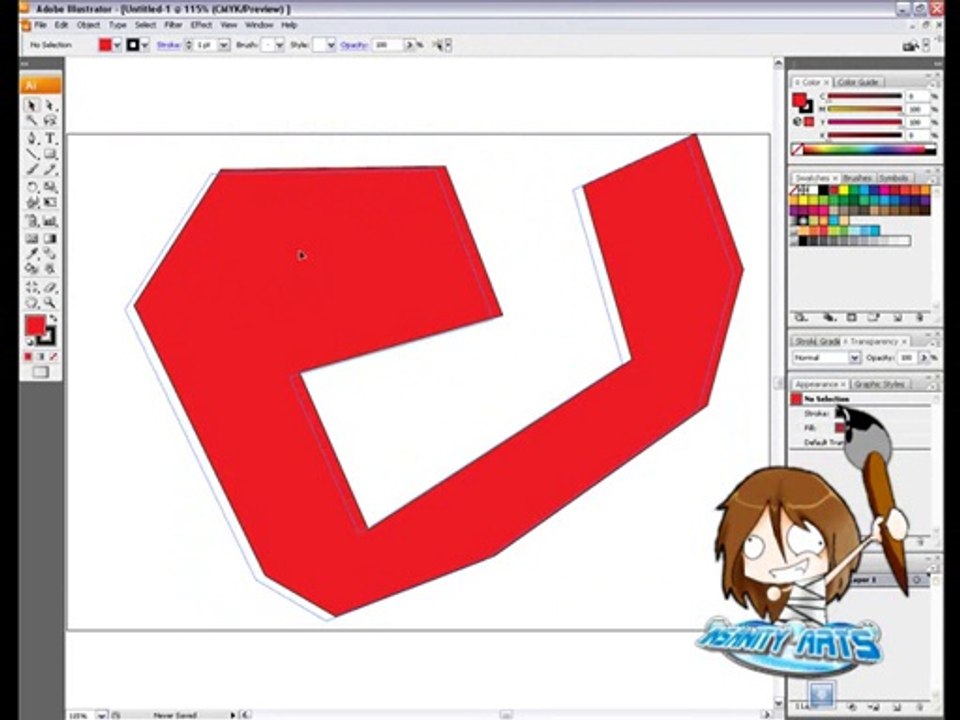Click the Yellow value field in Color panel
960x720 pixels.
click(916, 122)
